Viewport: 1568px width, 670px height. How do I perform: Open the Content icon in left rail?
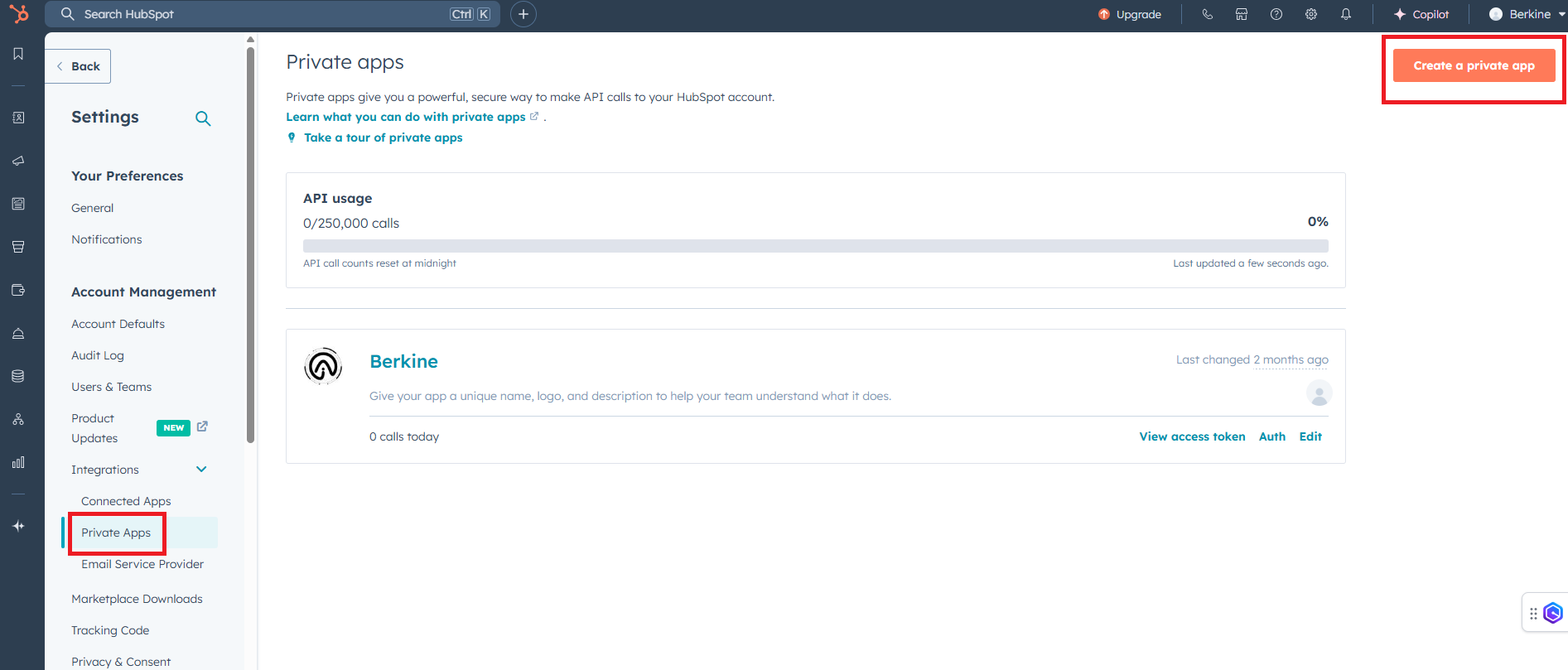click(18, 204)
